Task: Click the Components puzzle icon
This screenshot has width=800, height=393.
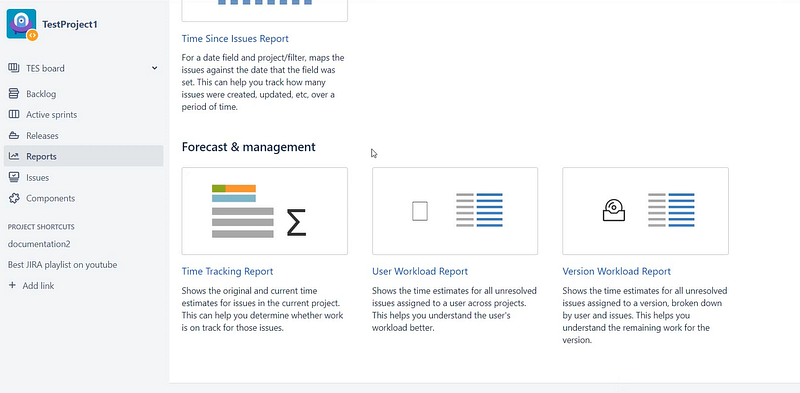Action: point(14,199)
